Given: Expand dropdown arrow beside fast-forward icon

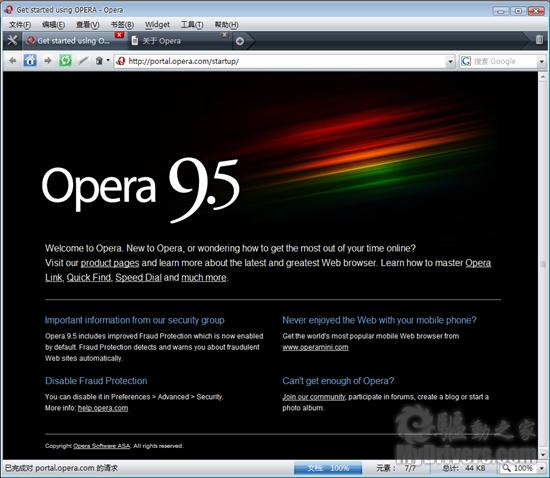Looking at the screenshot, I should coord(108,61).
